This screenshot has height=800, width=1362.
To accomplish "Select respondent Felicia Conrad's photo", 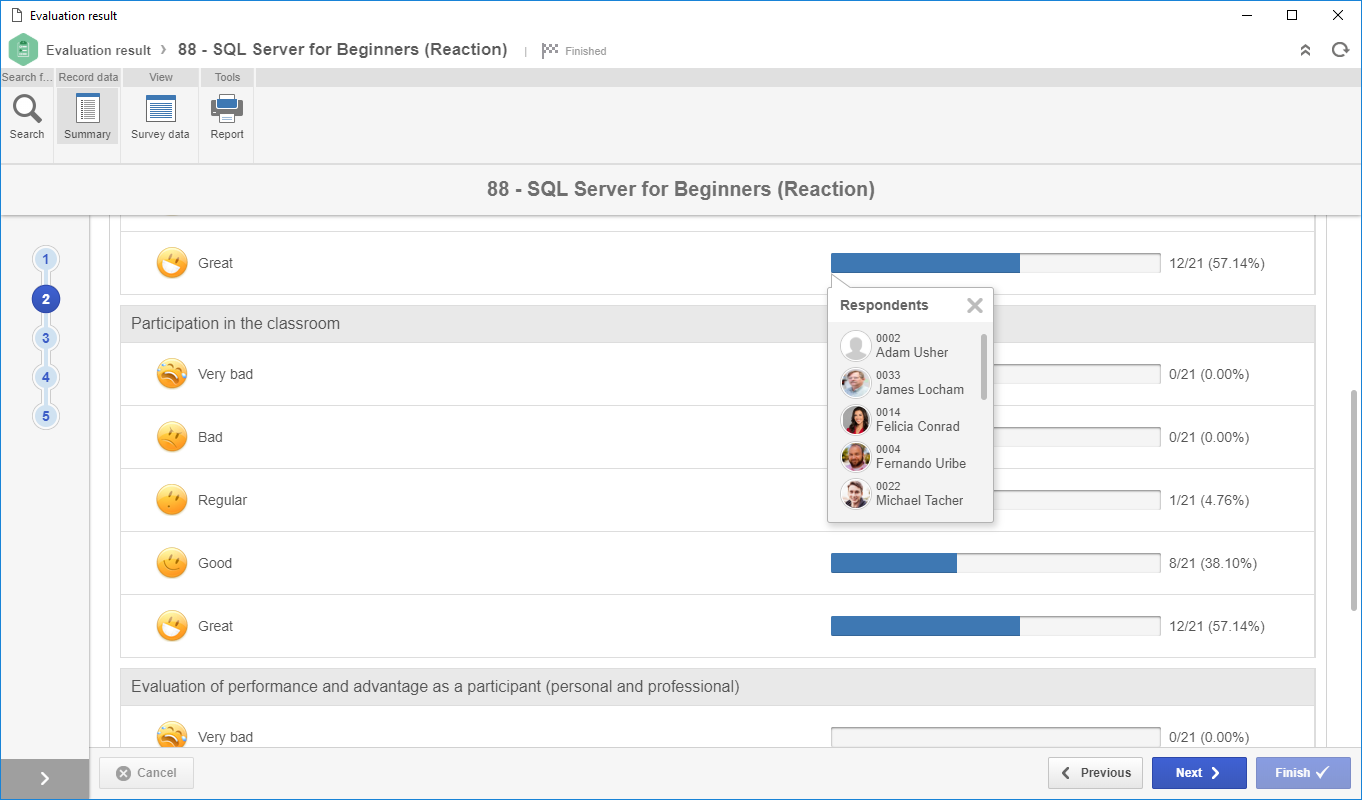I will (x=856, y=420).
